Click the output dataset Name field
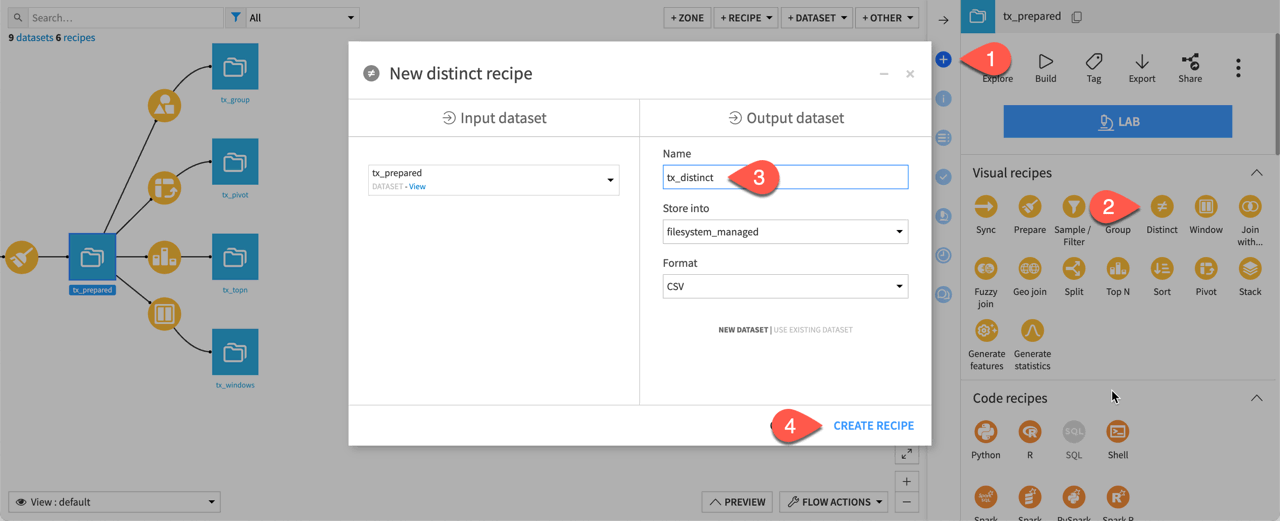 click(785, 178)
